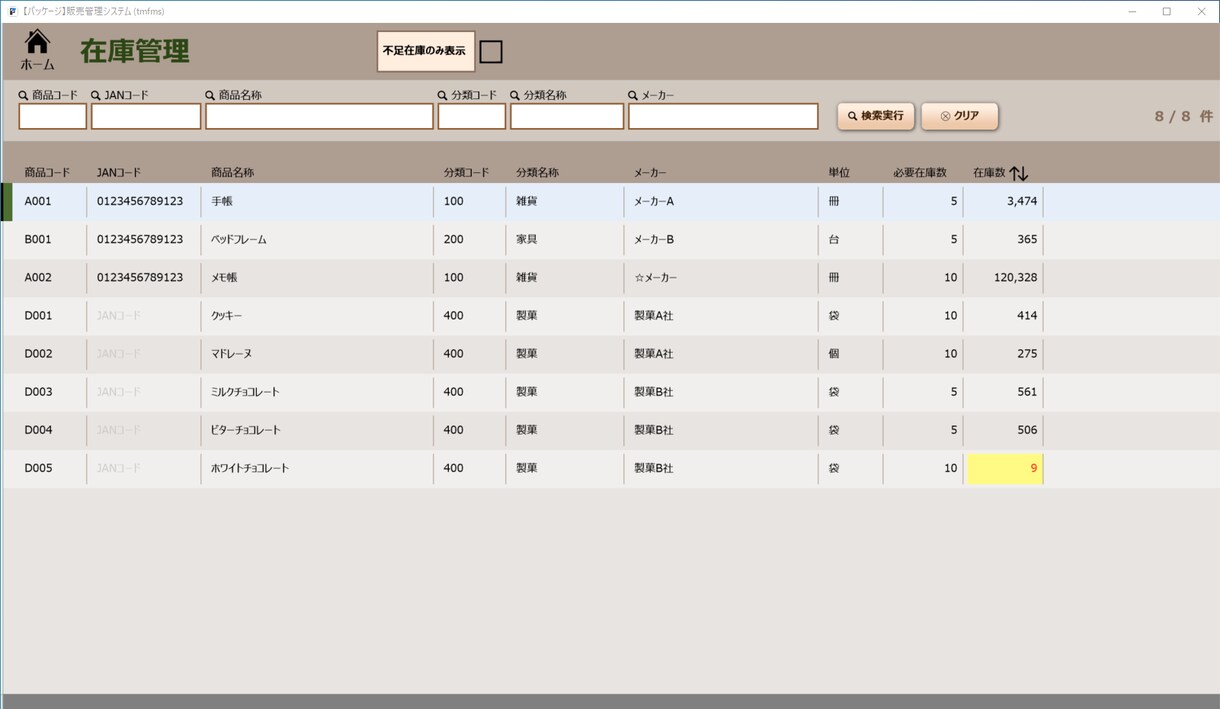
Task: Click the 必要在庫数 column header
Action: [920, 173]
